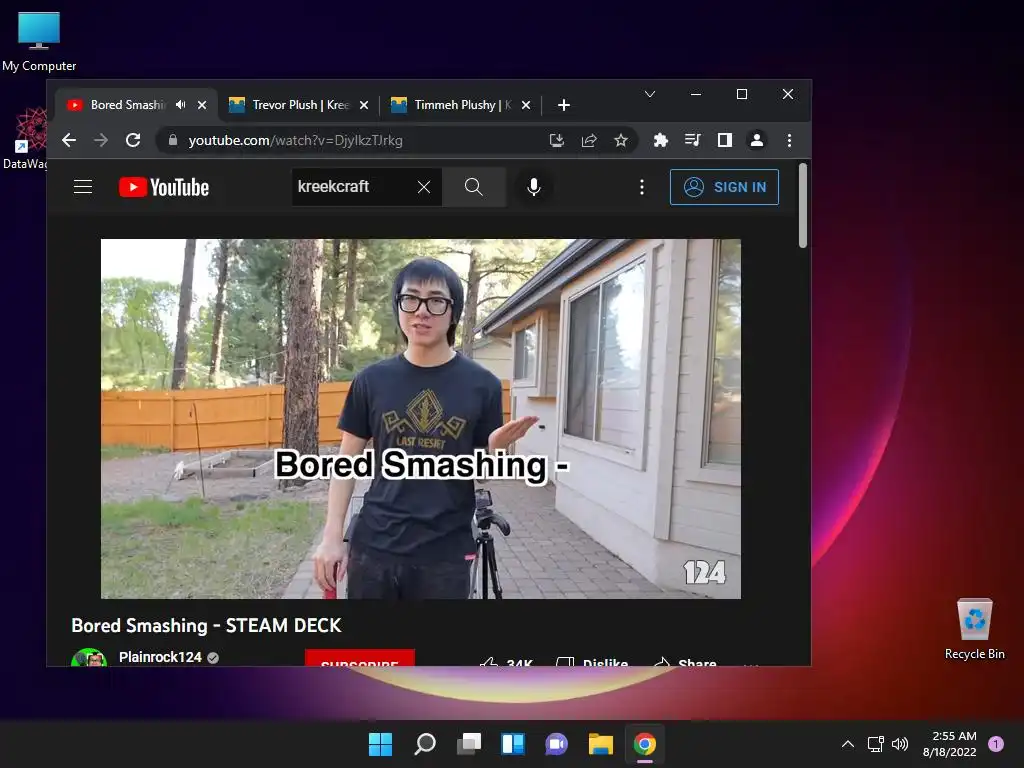Screen dimensions: 1024x768
Task: Share this page from the address bar
Action: click(x=589, y=140)
